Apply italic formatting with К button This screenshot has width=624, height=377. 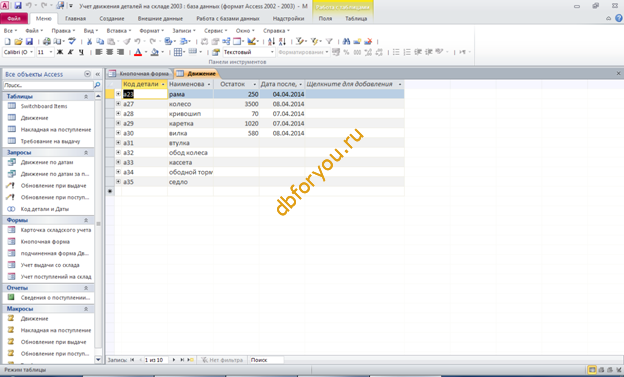[x=70, y=52]
